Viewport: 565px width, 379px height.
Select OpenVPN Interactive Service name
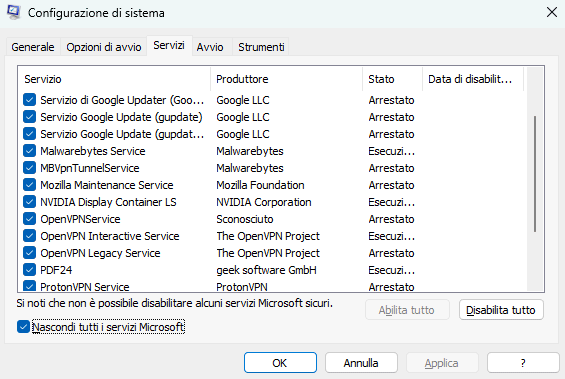[110, 236]
